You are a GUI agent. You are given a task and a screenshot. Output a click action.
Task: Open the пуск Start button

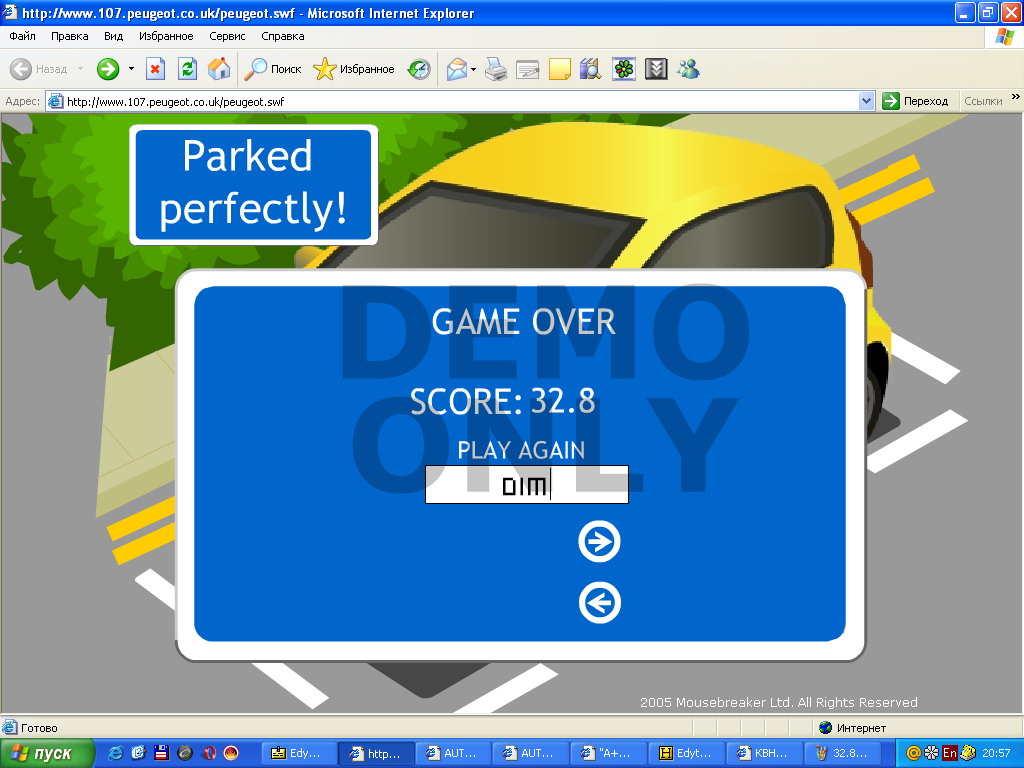(48, 753)
